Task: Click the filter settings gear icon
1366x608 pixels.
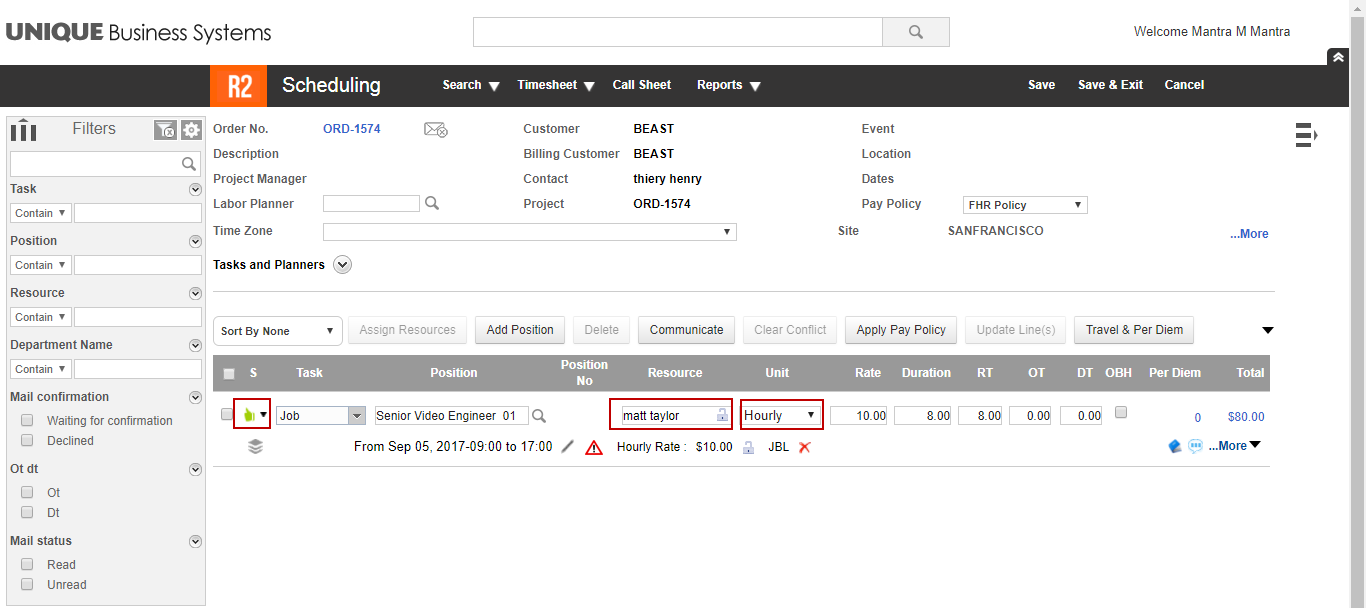Action: [x=191, y=130]
